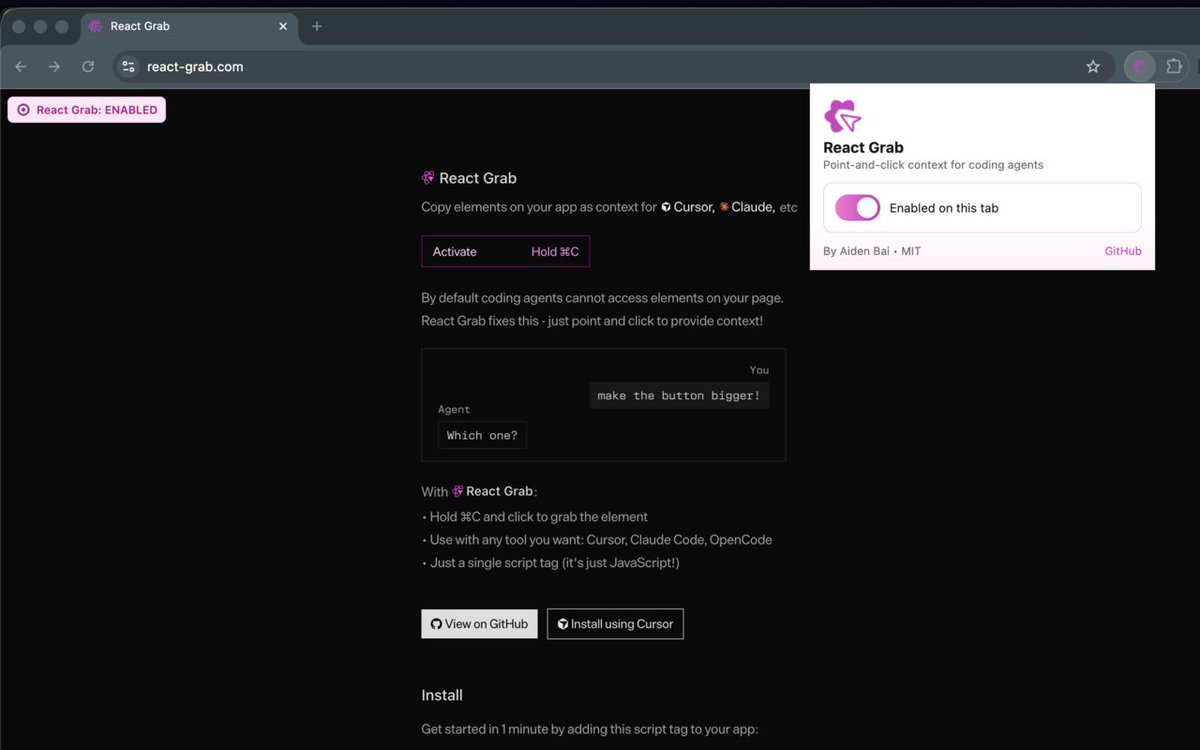Click 'Hold ⌘C and click to grab' bullet

535,517
